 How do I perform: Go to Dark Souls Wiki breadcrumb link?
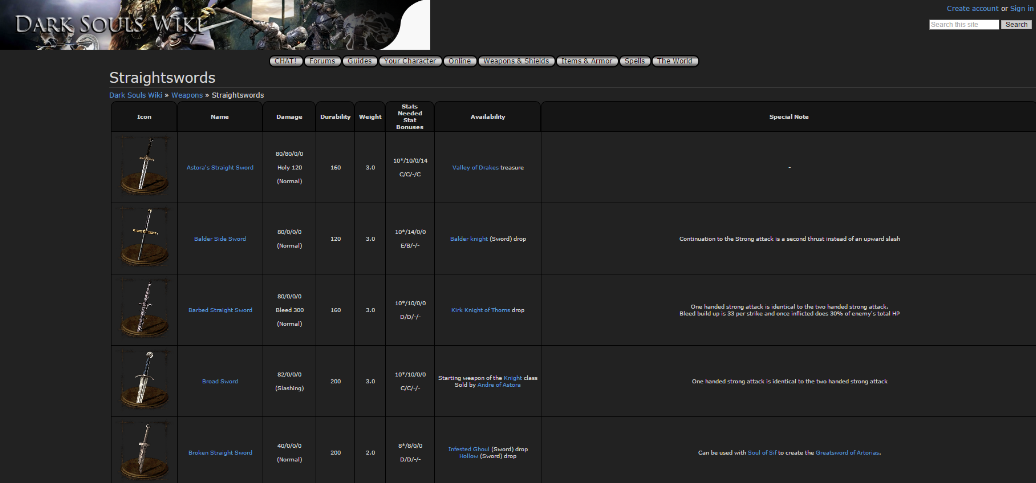point(135,95)
